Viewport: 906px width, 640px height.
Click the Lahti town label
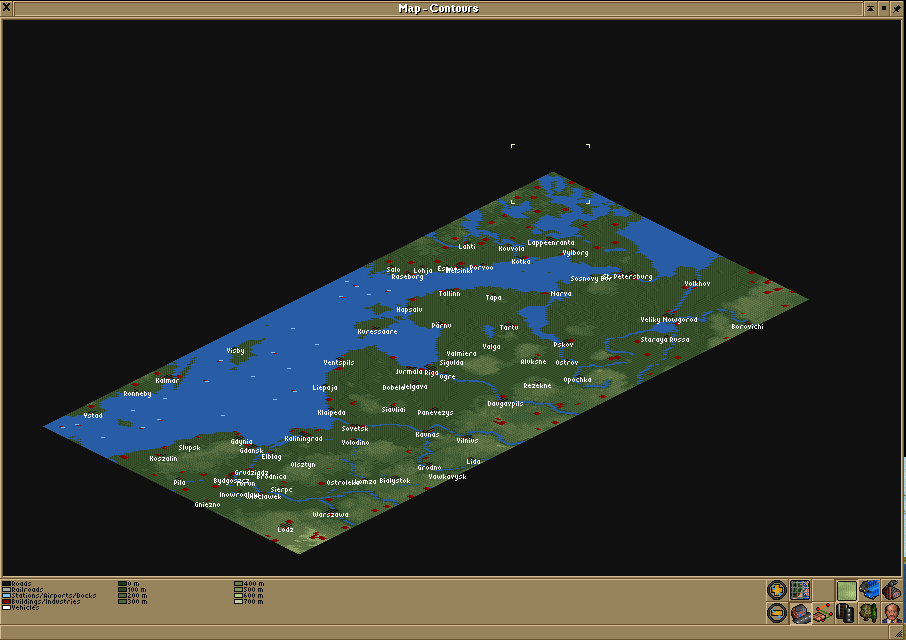point(467,247)
